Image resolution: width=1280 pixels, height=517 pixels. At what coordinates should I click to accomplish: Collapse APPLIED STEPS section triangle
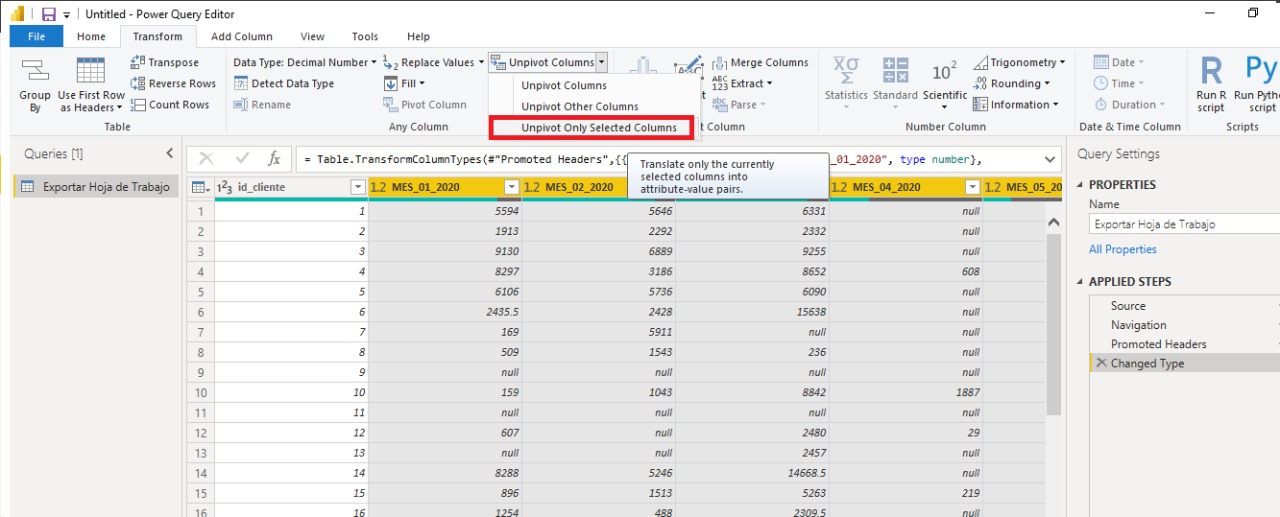pos(1080,282)
